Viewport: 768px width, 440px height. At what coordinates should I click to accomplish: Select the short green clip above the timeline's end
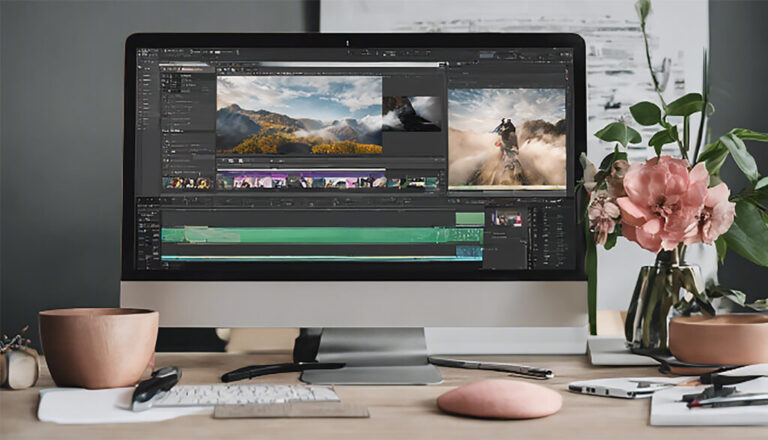click(x=470, y=219)
